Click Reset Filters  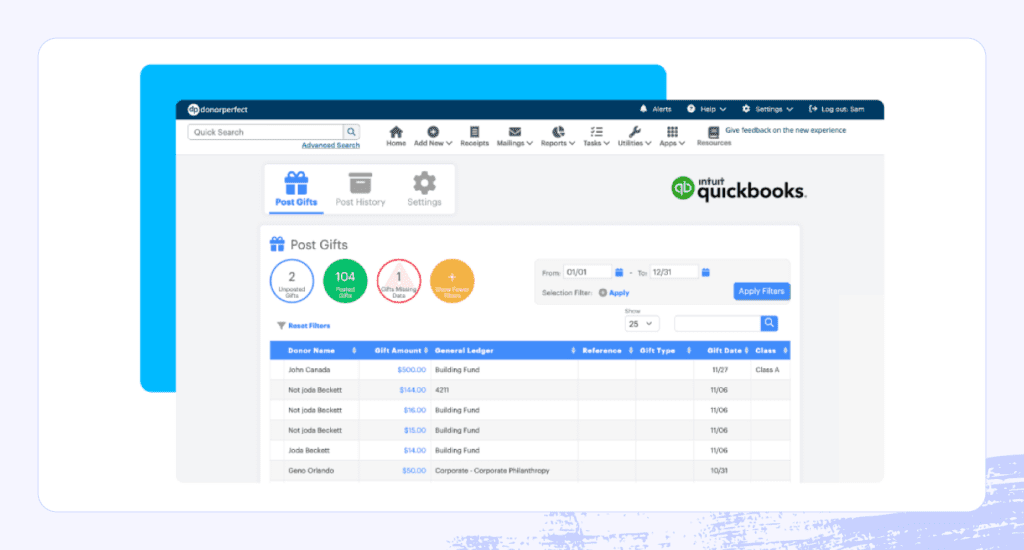coord(304,325)
